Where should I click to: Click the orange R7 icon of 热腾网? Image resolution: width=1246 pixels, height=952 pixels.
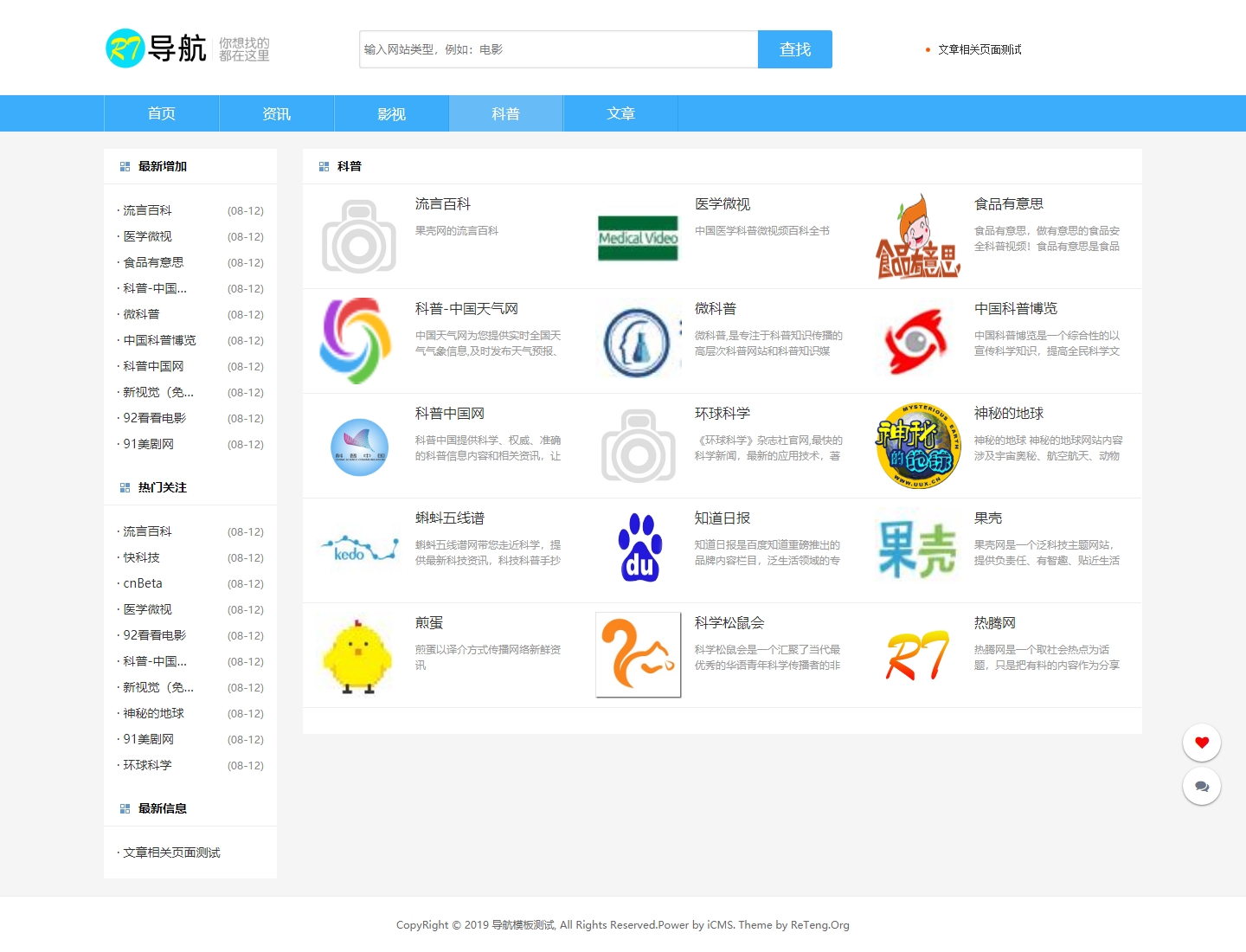(x=915, y=655)
